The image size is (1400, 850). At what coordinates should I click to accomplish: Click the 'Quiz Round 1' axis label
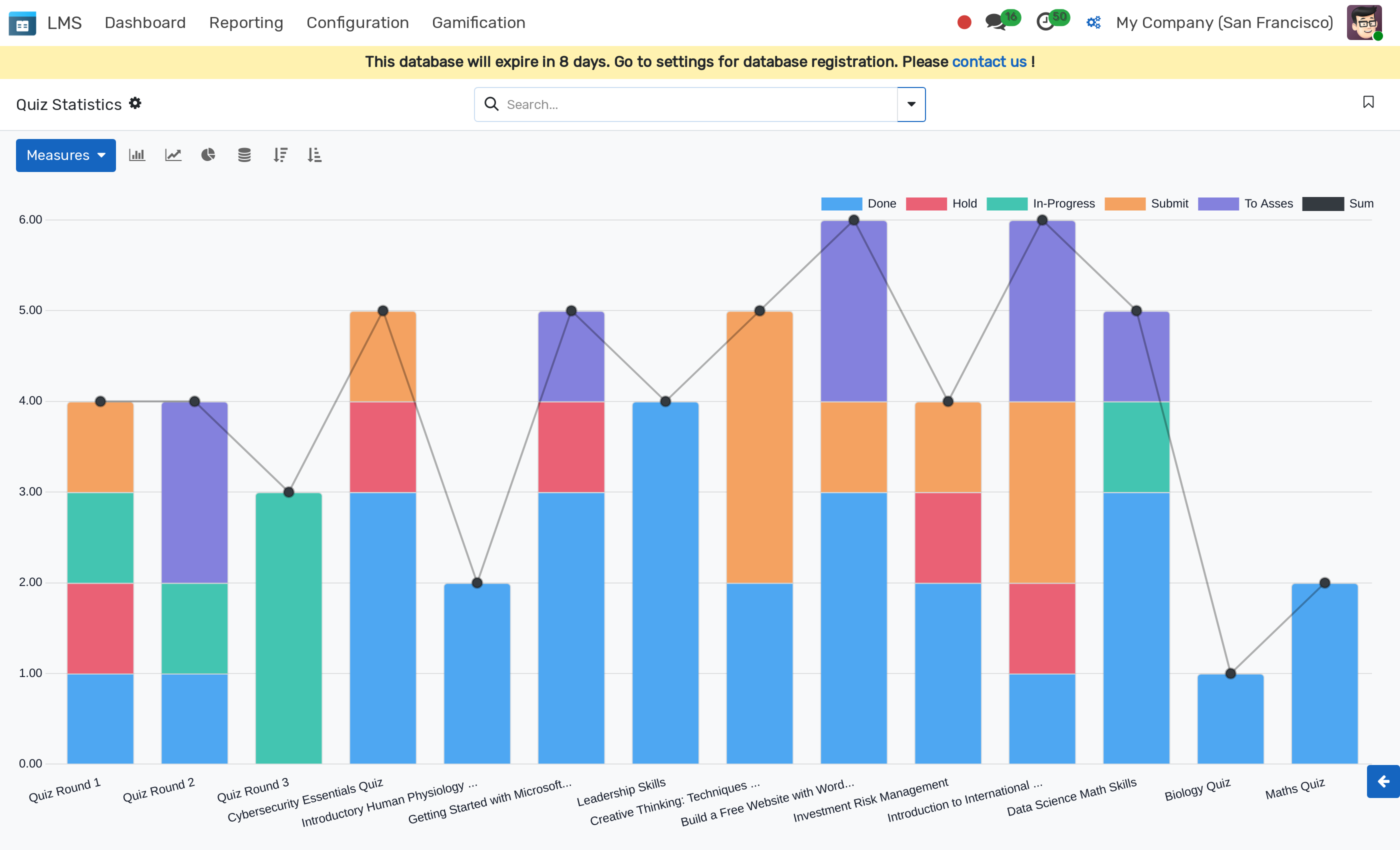coord(65,790)
